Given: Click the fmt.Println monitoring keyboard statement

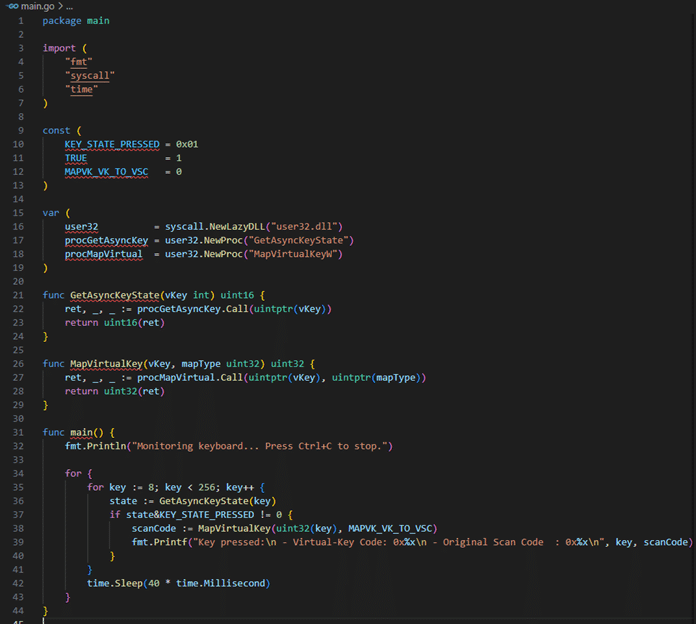Looking at the screenshot, I should click(x=230, y=445).
